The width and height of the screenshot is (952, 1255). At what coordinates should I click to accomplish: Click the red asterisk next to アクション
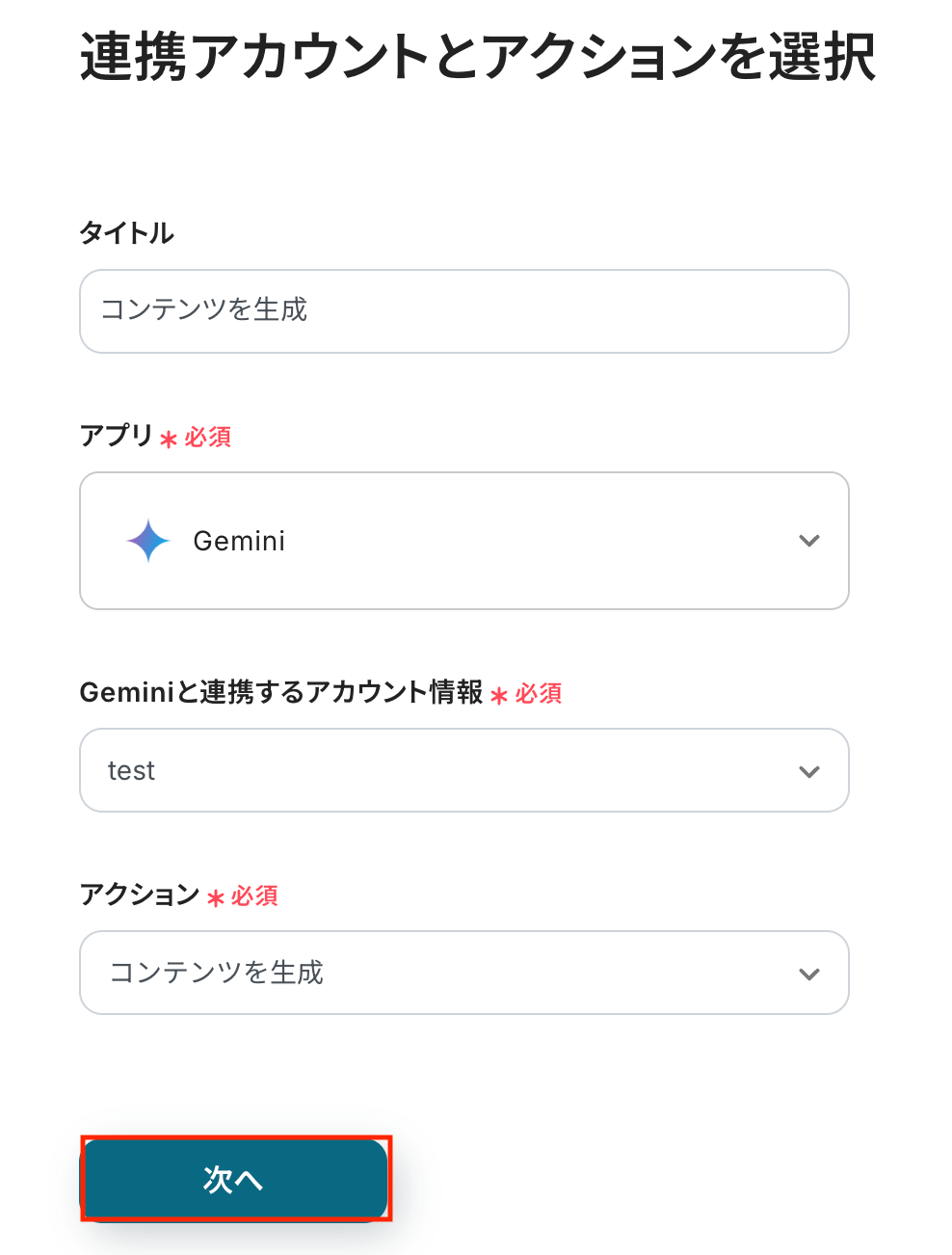(x=216, y=898)
